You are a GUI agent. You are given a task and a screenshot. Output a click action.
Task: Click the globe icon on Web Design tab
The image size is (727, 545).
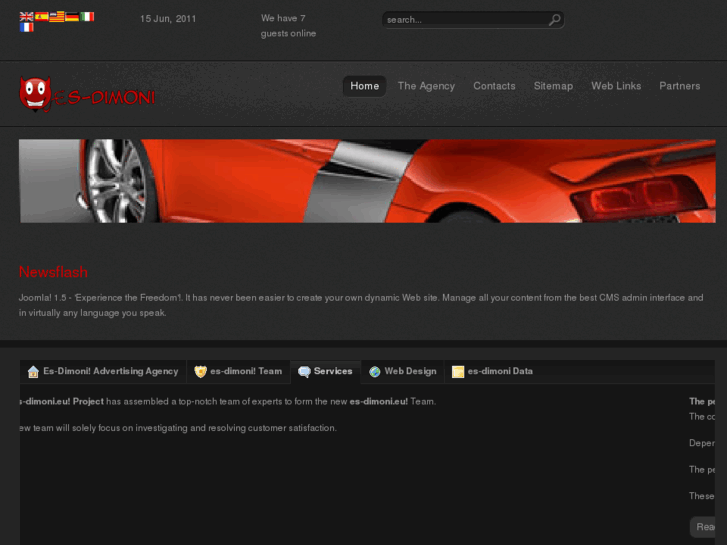coord(375,372)
